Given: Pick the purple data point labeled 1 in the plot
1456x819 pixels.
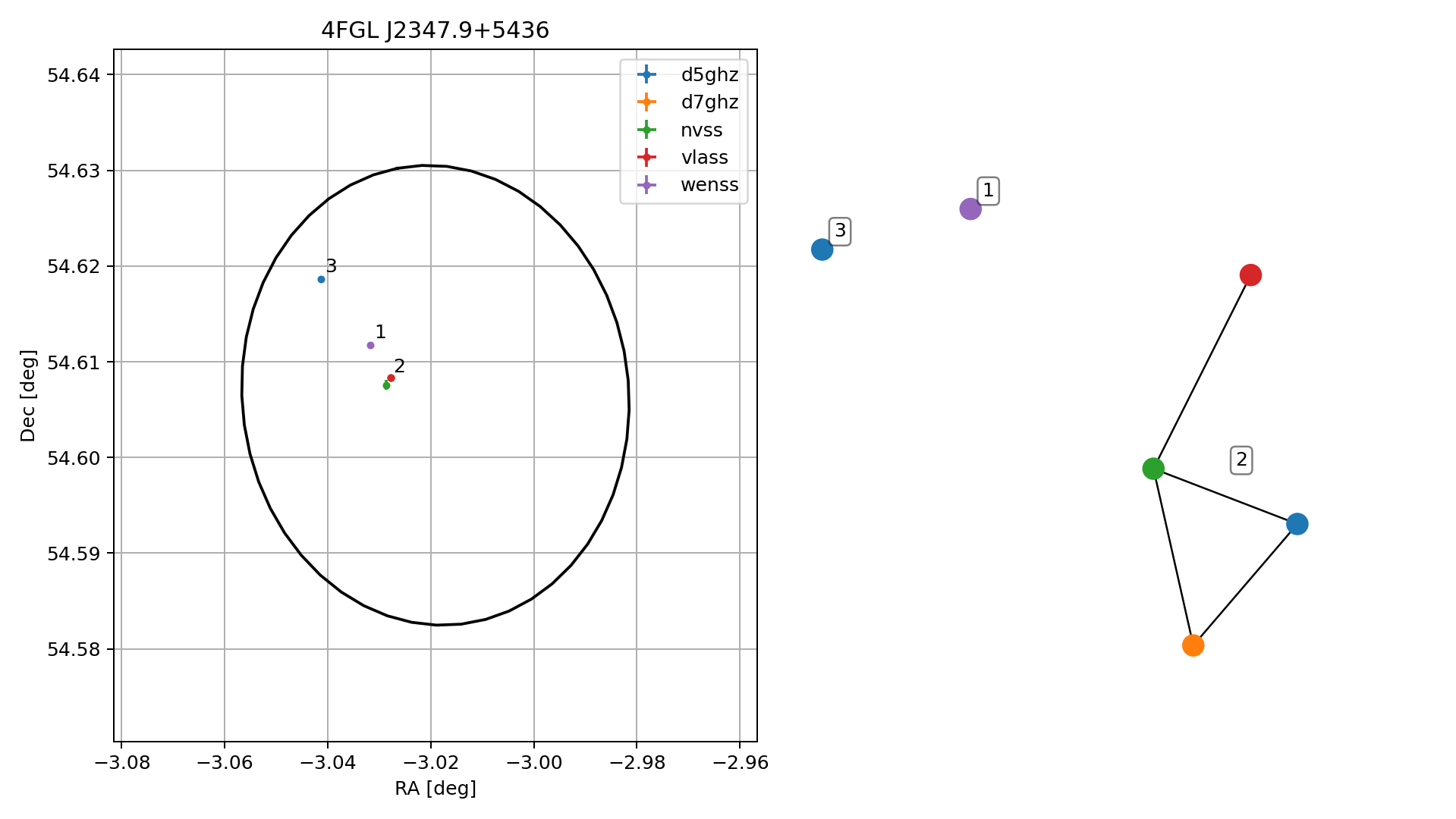Looking at the screenshot, I should (x=370, y=346).
